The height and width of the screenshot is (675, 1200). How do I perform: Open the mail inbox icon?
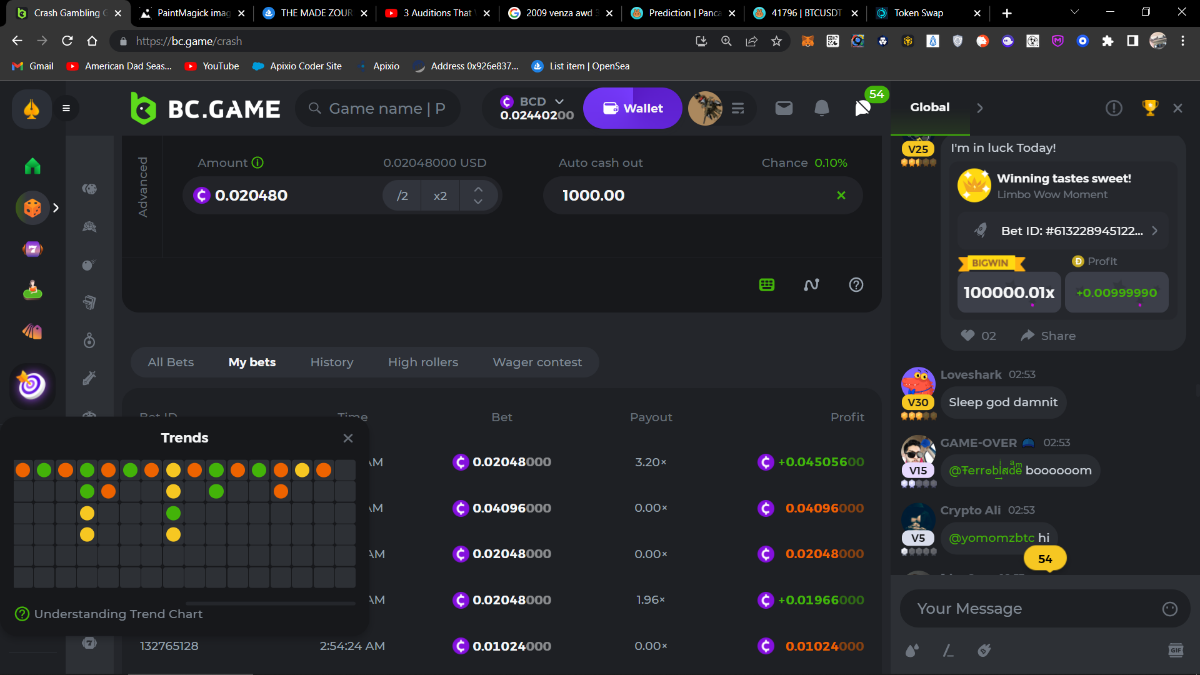pyautogui.click(x=784, y=108)
